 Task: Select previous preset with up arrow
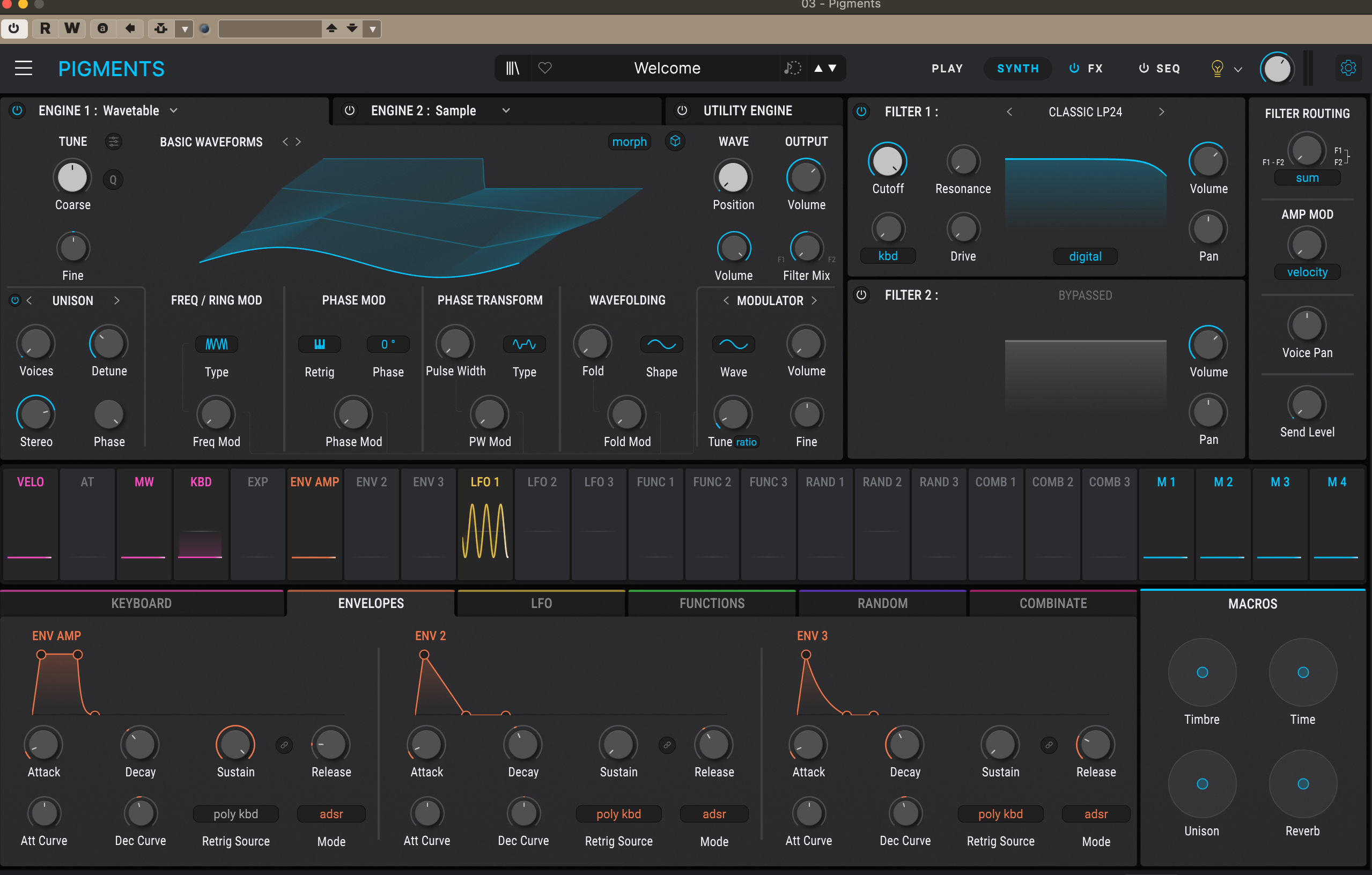coord(818,69)
